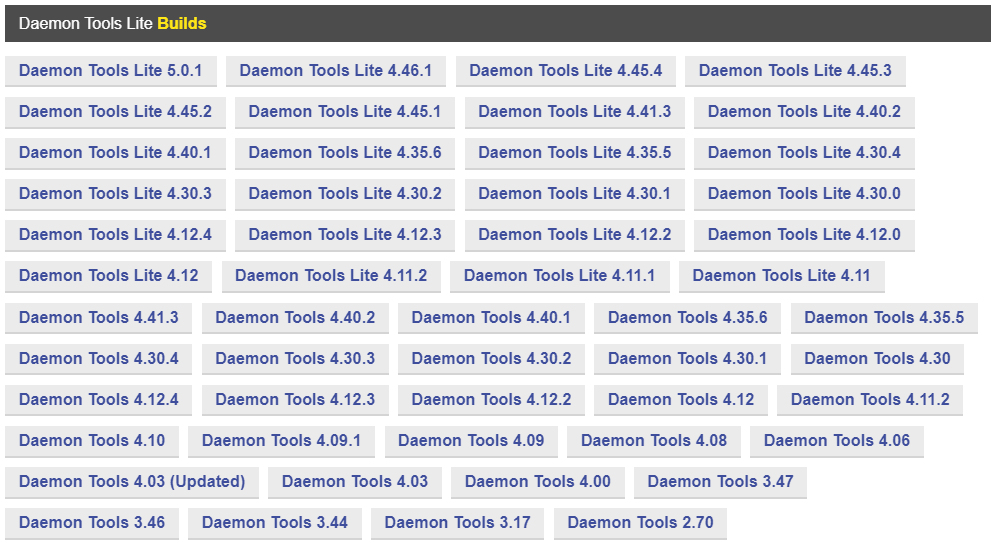
Task: Visit Daemon Tools Lite 4.30.4
Action: (x=804, y=153)
